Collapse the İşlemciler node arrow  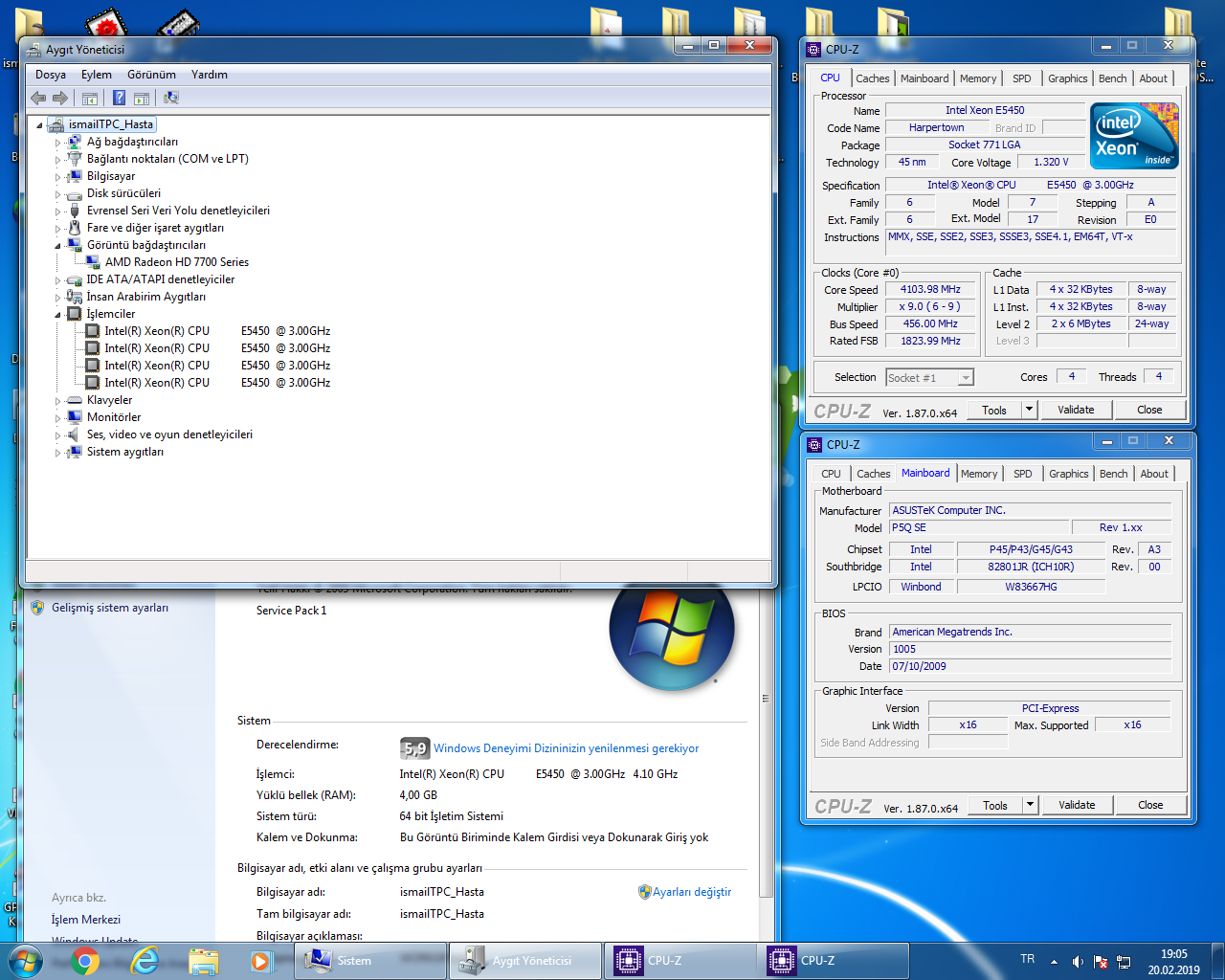pos(57,315)
